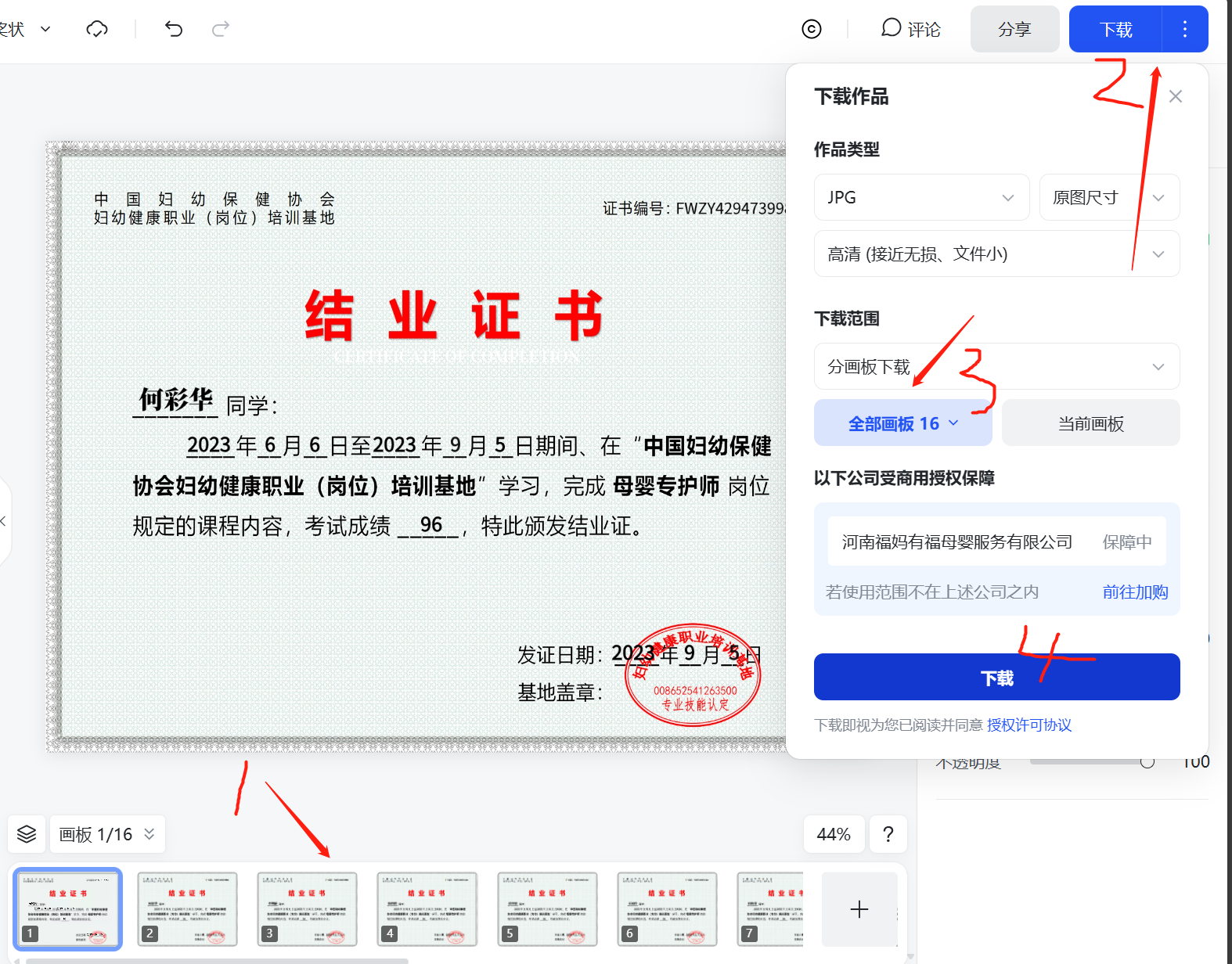Click the top Download button

tap(1115, 29)
